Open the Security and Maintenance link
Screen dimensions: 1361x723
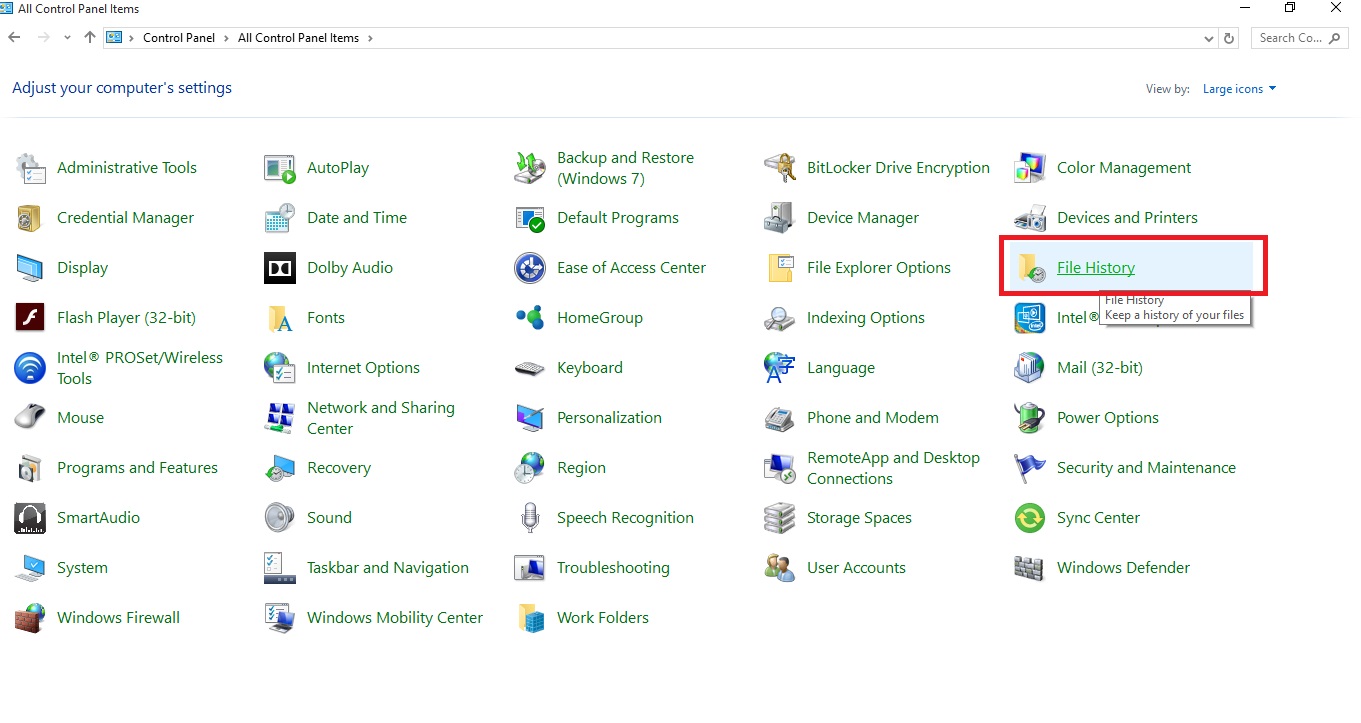pyautogui.click(x=1146, y=468)
